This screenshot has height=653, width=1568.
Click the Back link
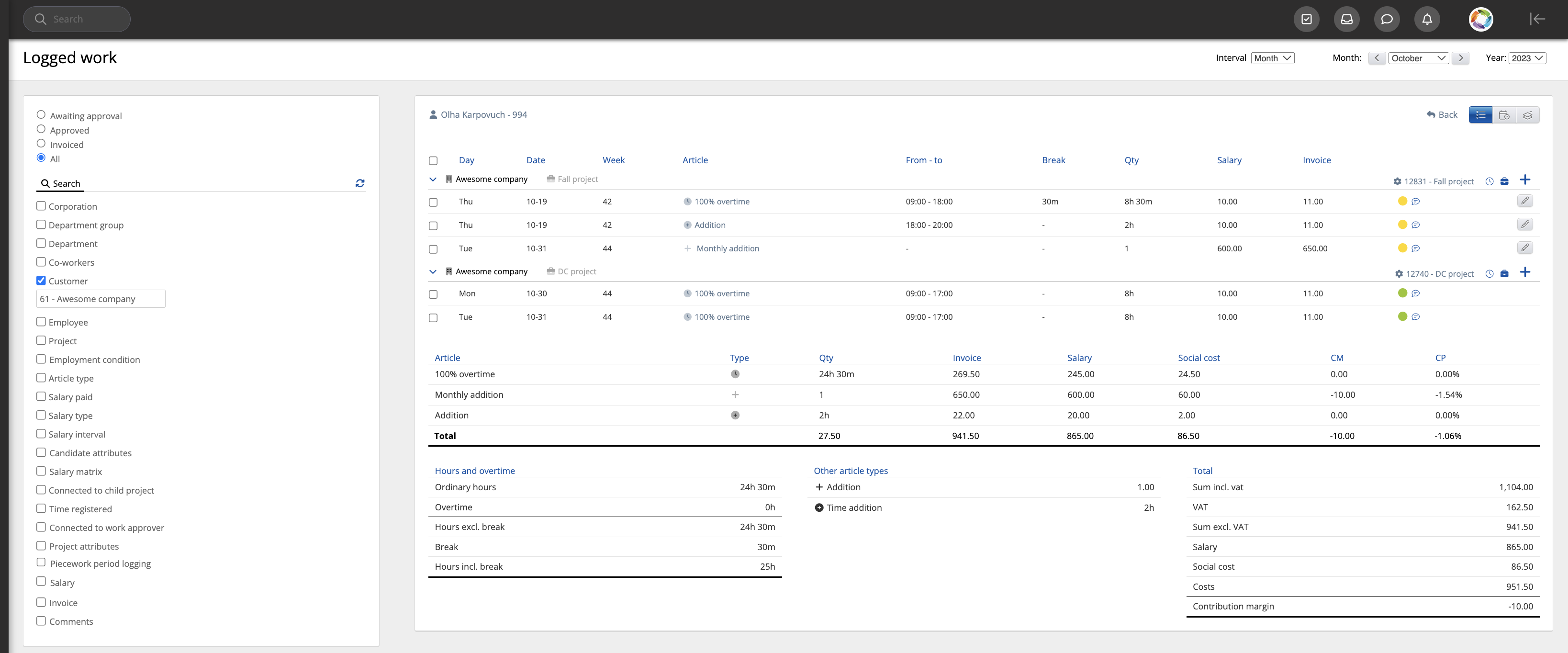coord(1442,115)
